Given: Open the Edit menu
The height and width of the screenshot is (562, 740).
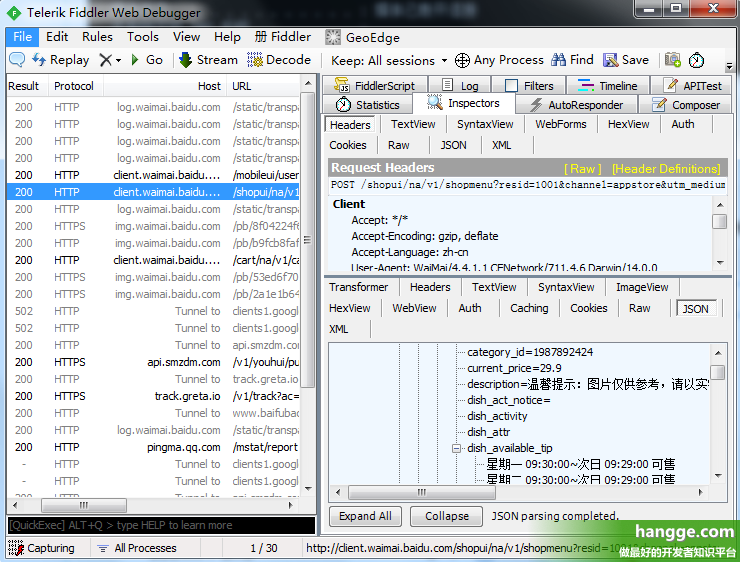Looking at the screenshot, I should click(57, 37).
